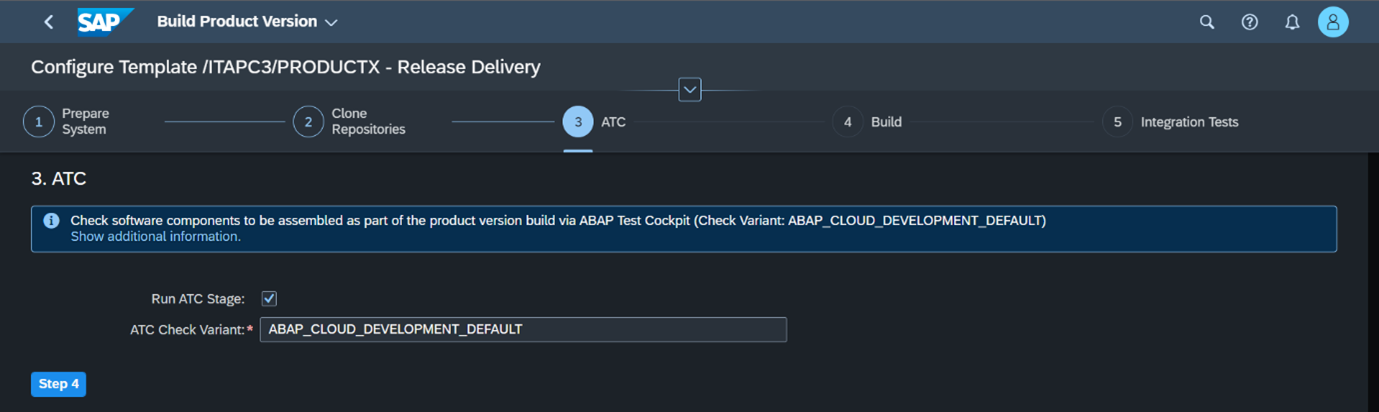Click the back arrow in header
Viewport: 1379px width, 412px height.
tap(48, 22)
